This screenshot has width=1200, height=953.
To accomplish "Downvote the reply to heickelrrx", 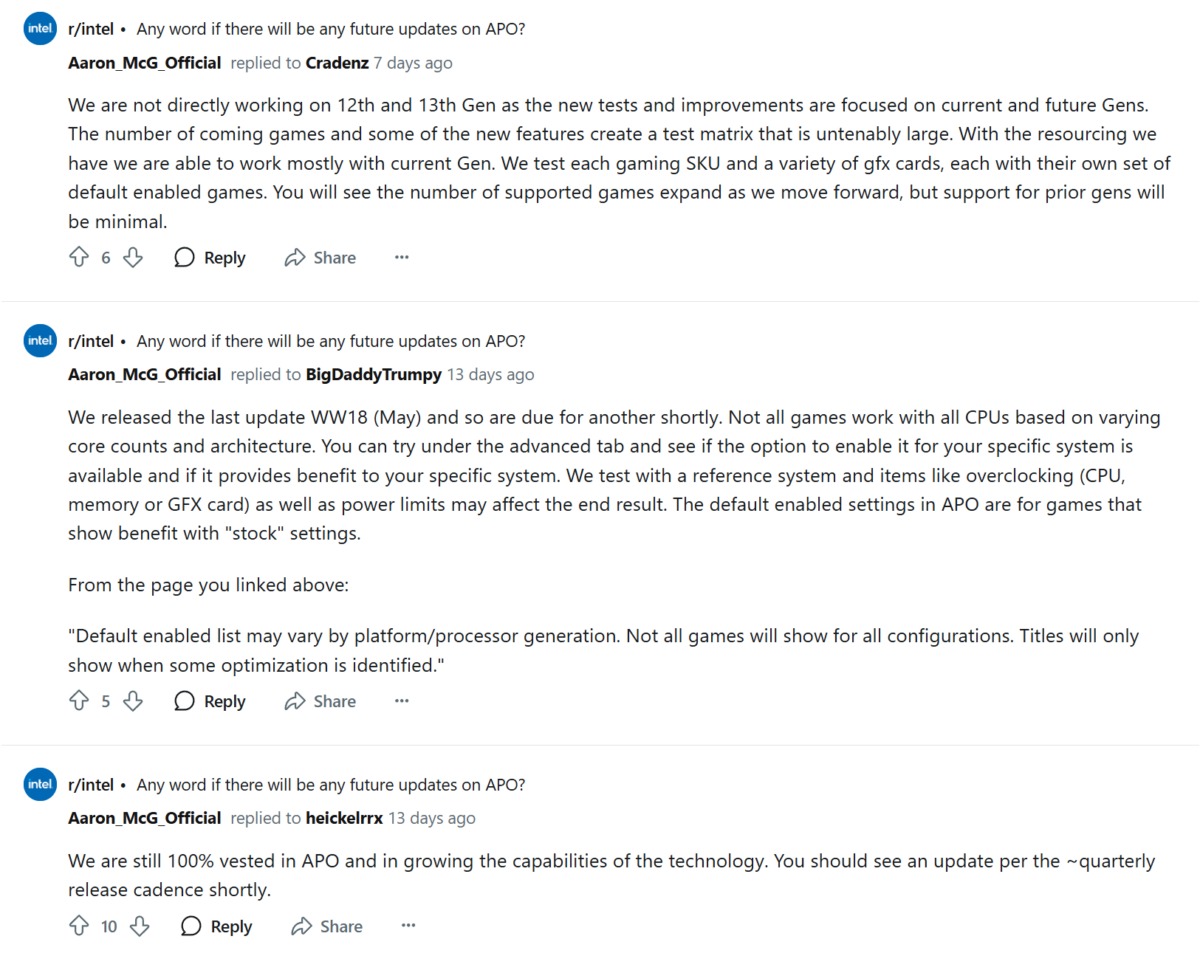I will tap(139, 927).
